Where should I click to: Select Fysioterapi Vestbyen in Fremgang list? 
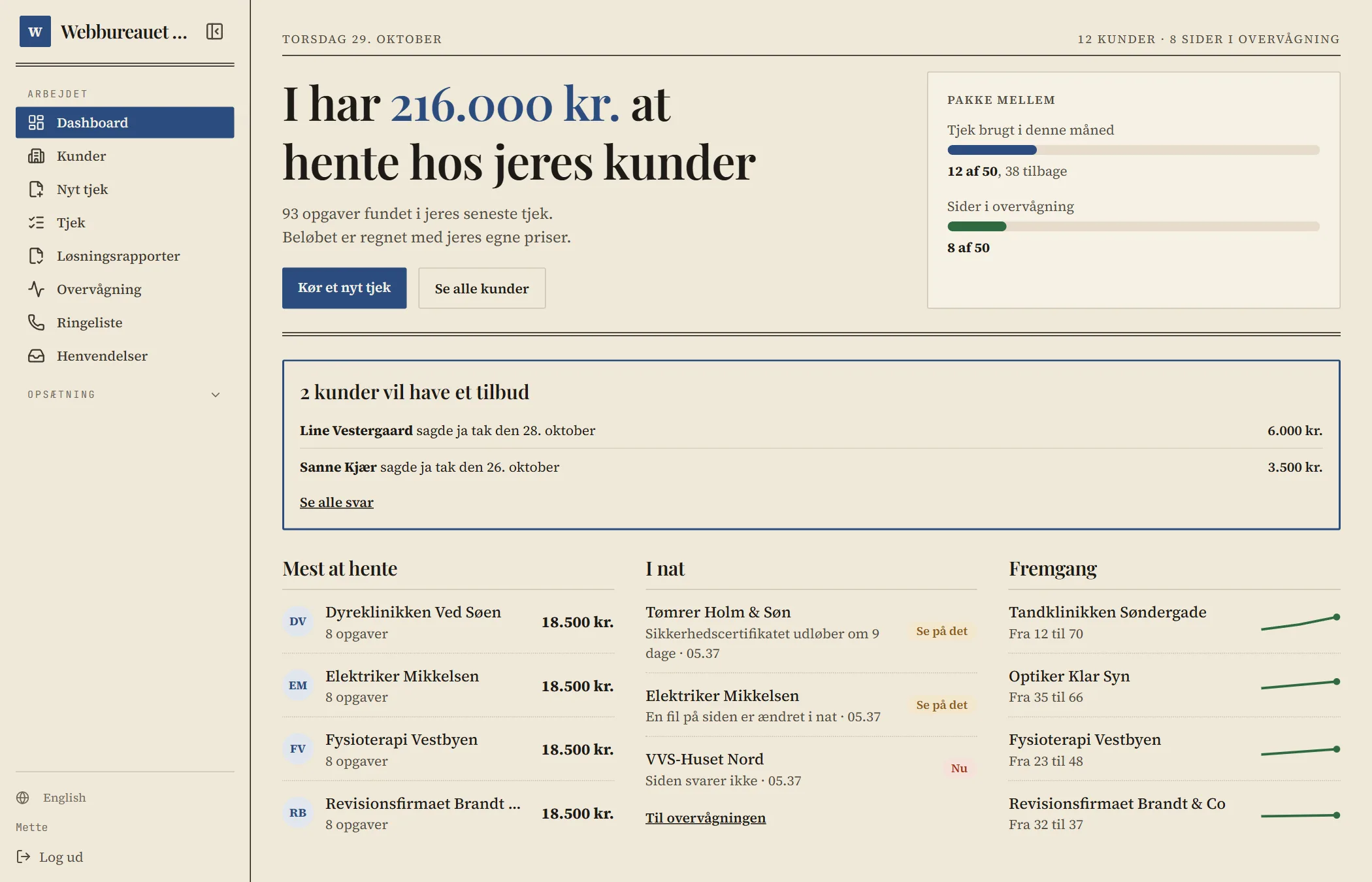point(1174,749)
